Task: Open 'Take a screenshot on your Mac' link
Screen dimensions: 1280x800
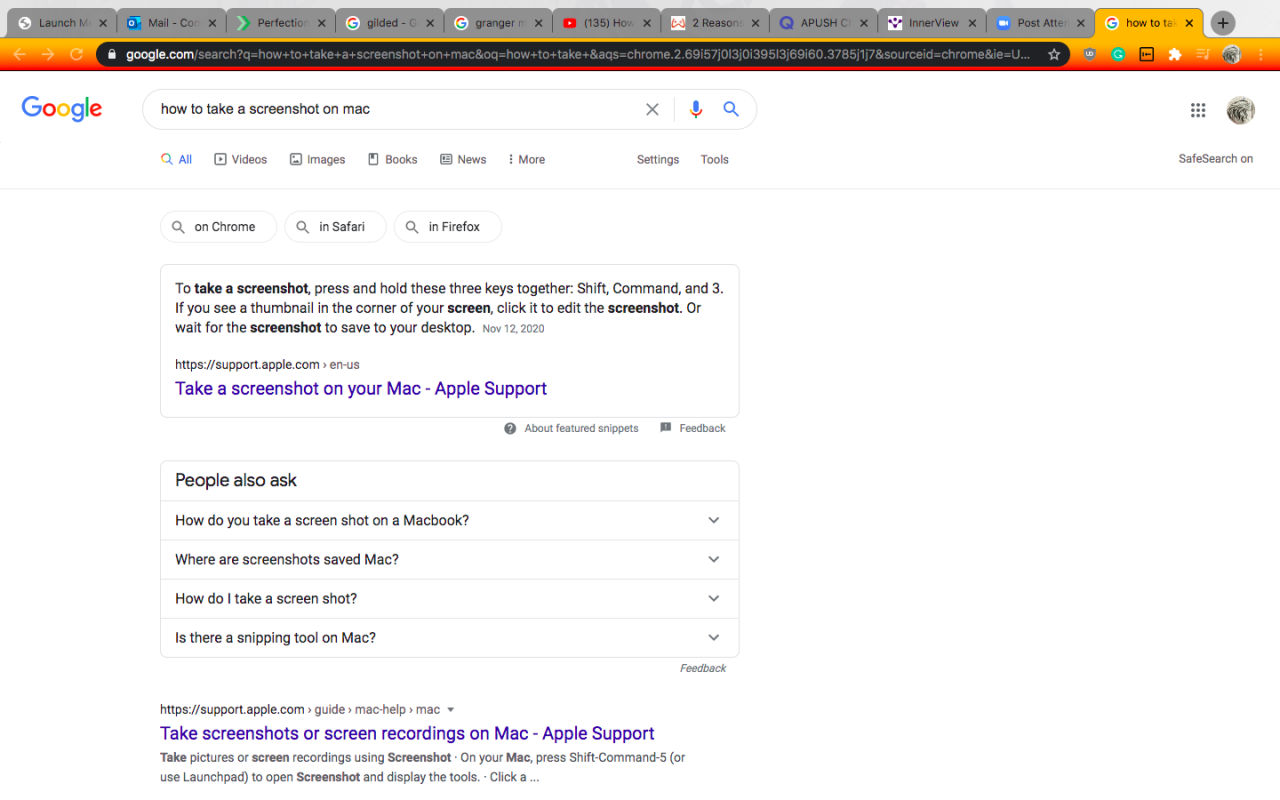Action: pyautogui.click(x=361, y=389)
